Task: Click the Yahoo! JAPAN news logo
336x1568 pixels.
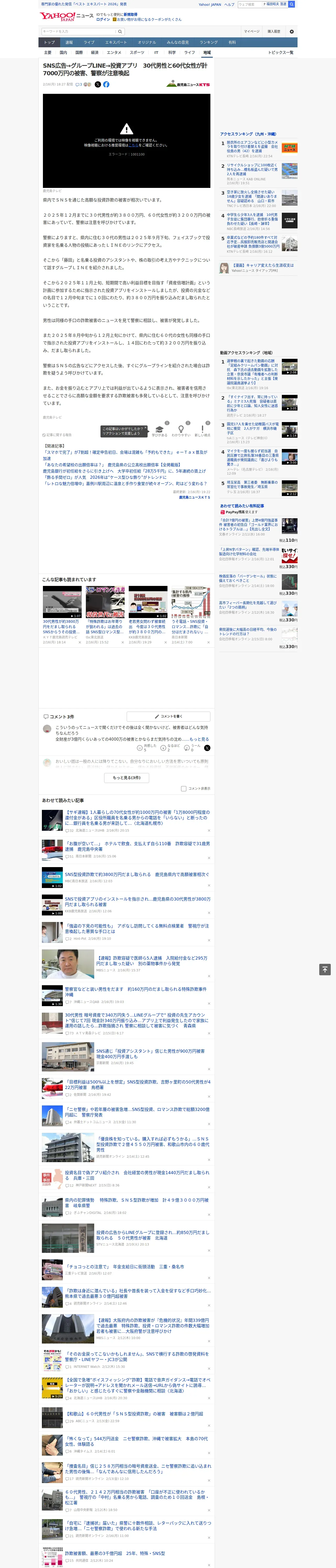Action: click(66, 16)
